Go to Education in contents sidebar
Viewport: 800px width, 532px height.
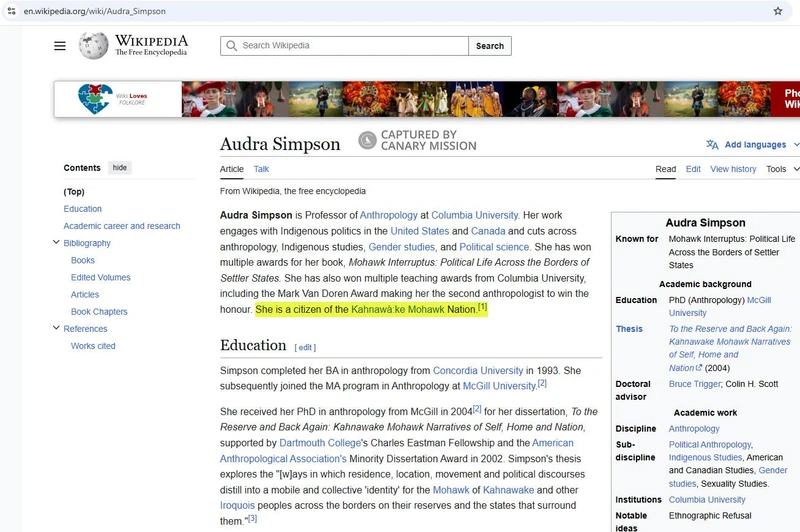[83, 209]
